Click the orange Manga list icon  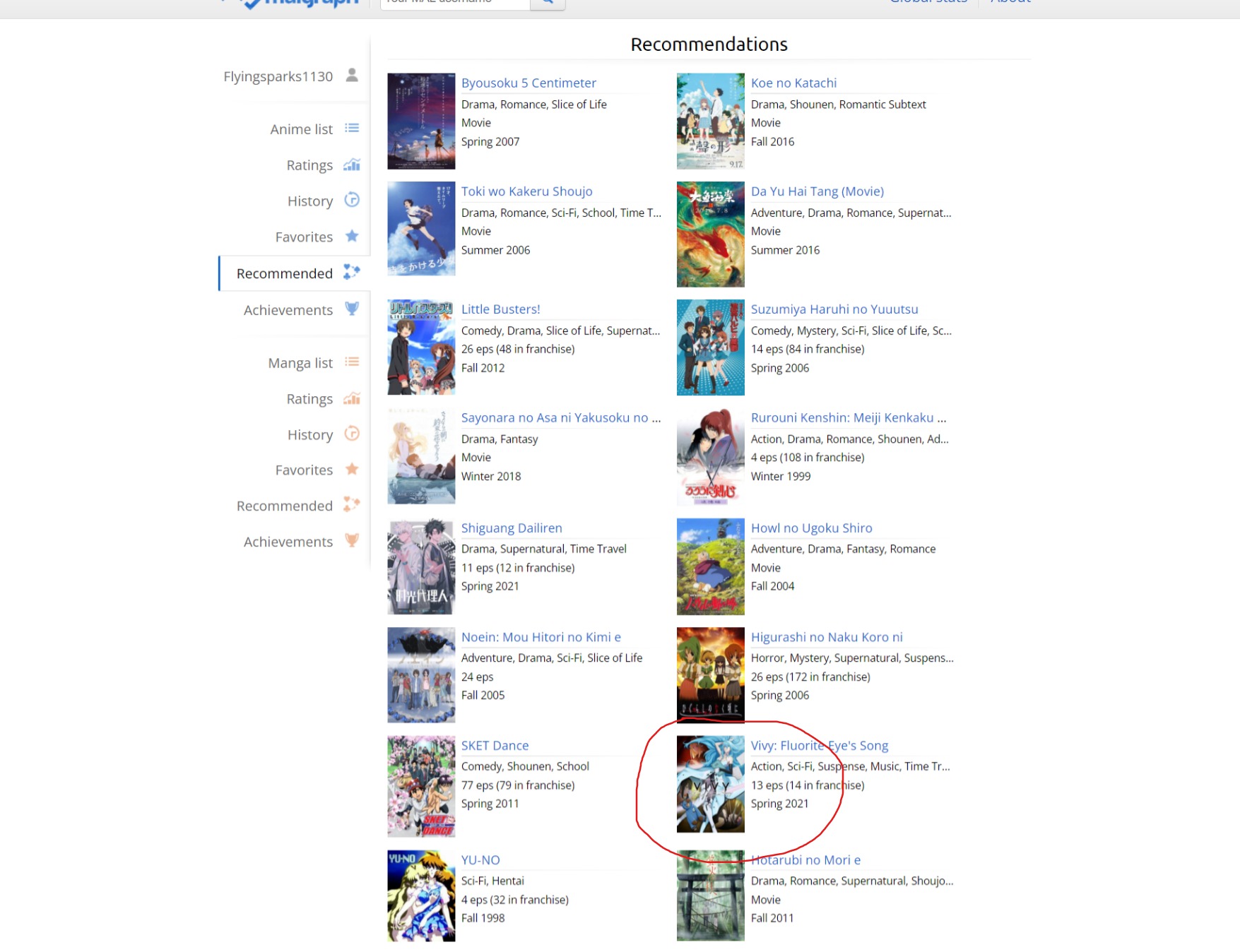[352, 362]
